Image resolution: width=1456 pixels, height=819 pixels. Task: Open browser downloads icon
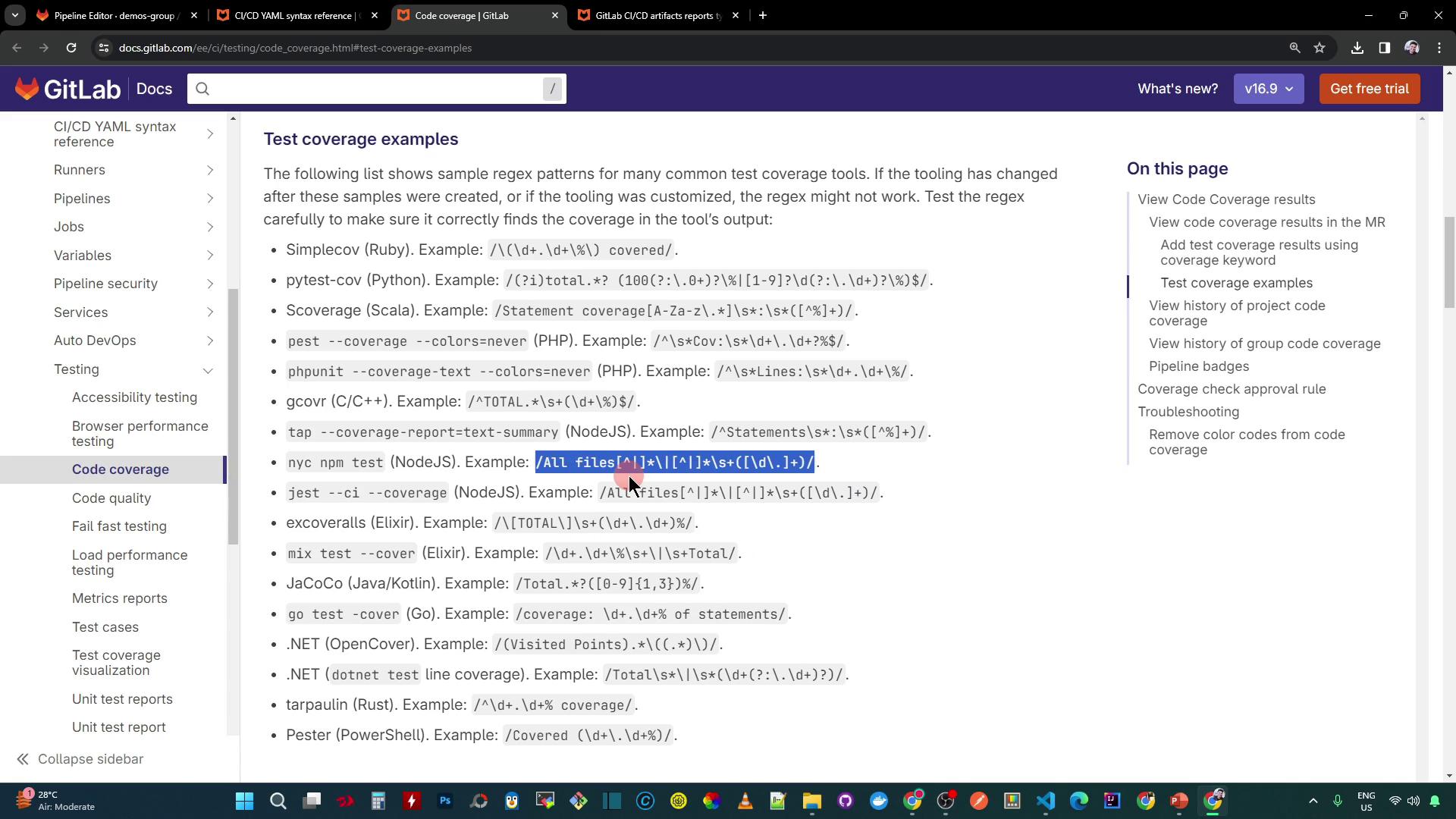[x=1357, y=48]
